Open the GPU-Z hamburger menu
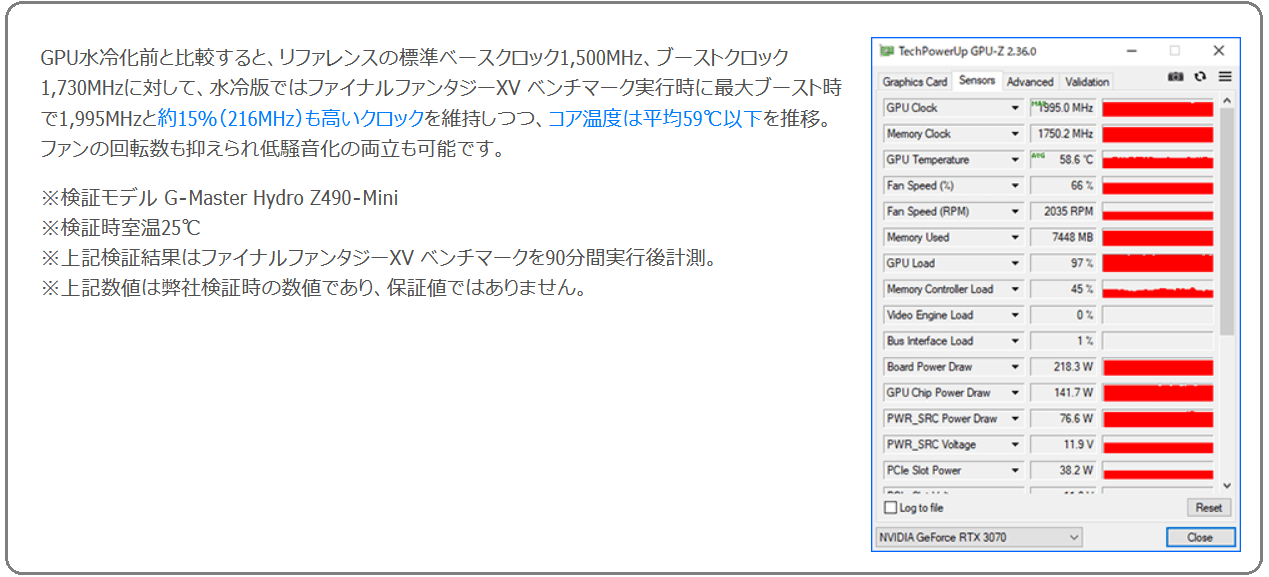 coord(1224,77)
